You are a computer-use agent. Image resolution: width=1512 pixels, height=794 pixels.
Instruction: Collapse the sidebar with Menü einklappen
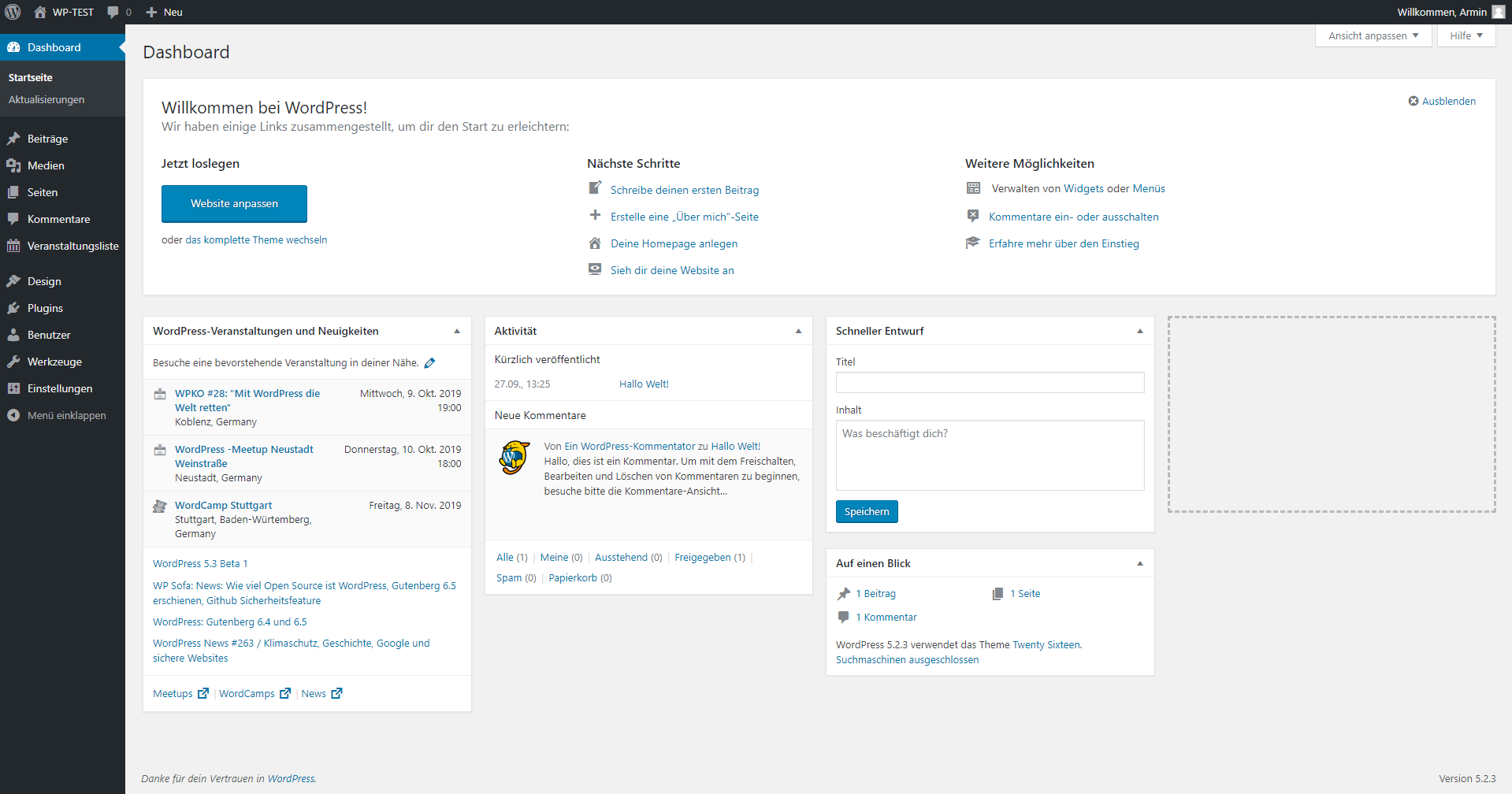tap(57, 415)
